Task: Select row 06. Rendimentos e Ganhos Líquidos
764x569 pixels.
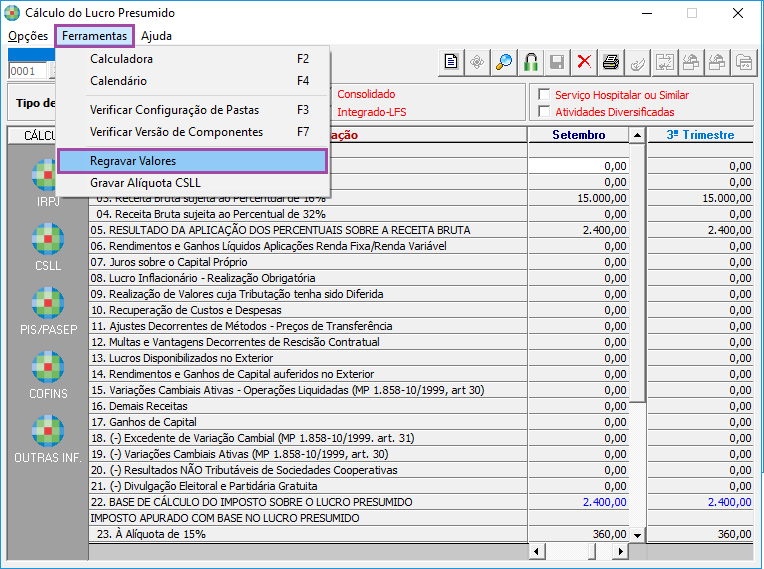Action: 308,247
